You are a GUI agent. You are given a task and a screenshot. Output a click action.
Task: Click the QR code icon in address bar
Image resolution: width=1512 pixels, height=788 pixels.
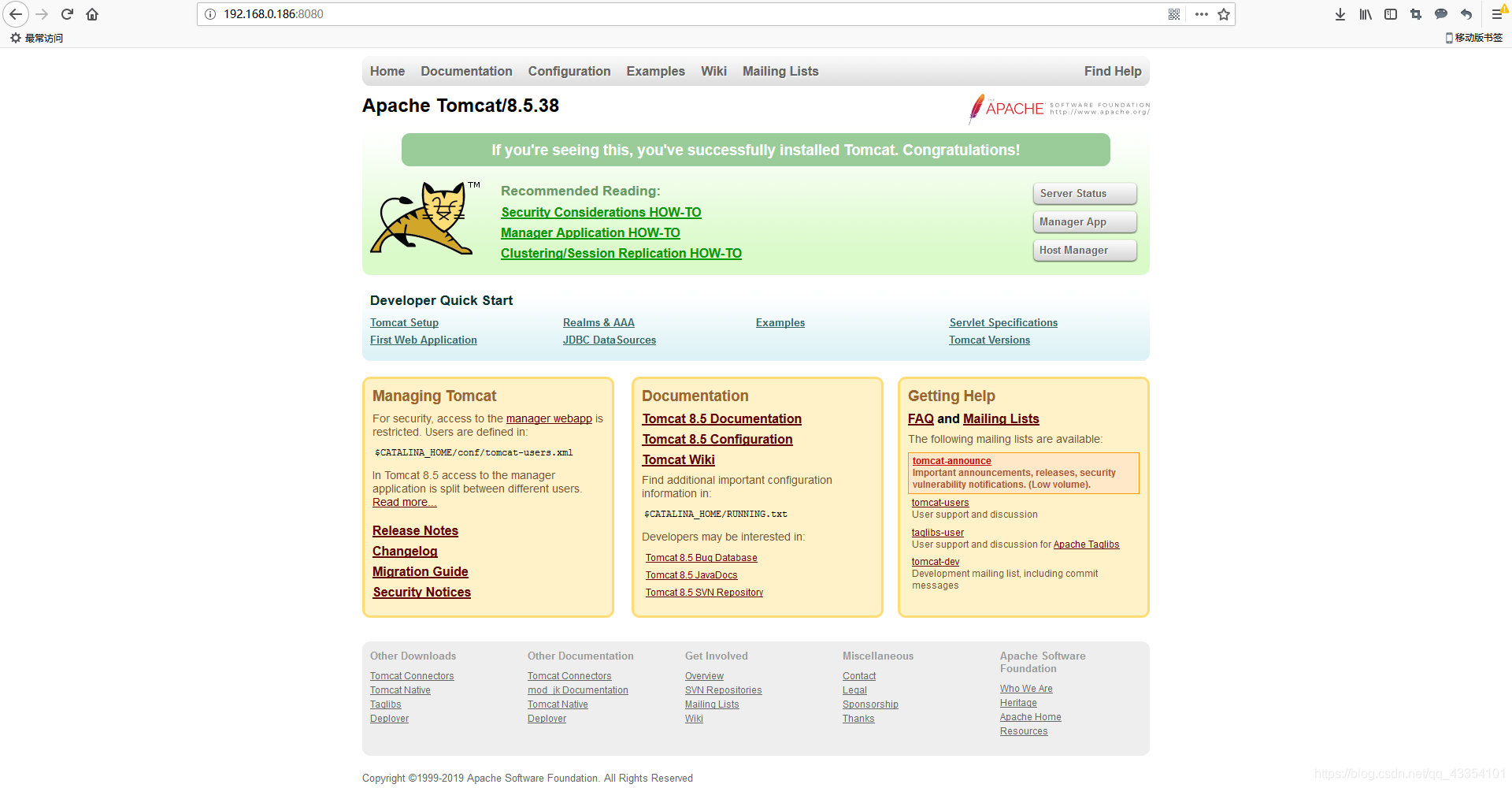(1174, 14)
